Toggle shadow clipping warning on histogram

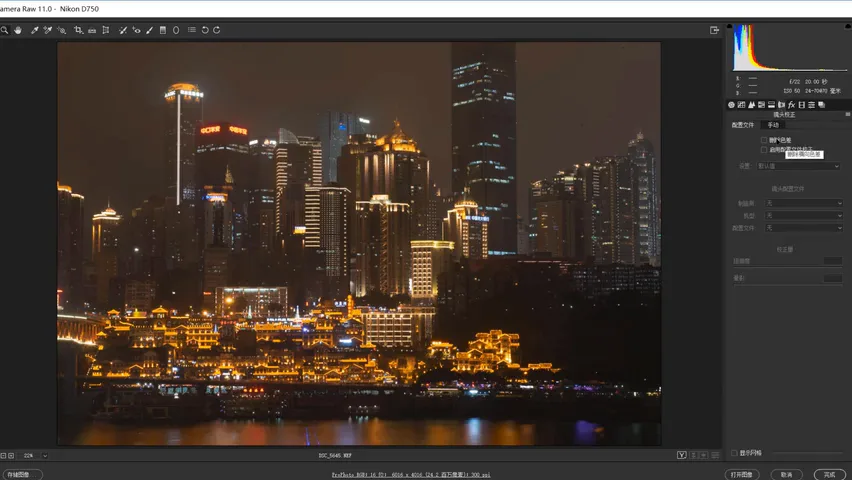point(729,26)
